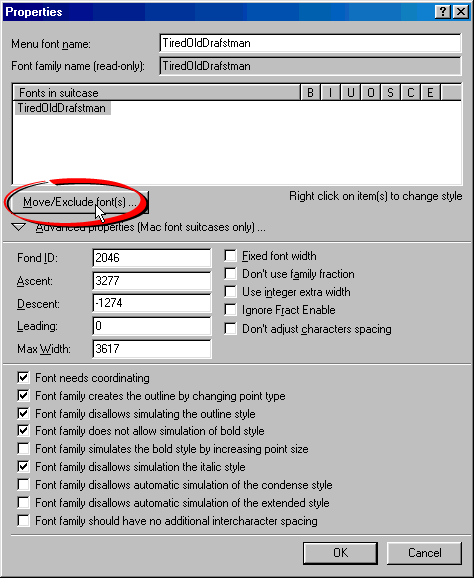
Task: Select TiredOldDrafstman in fonts list
Action: point(62,108)
